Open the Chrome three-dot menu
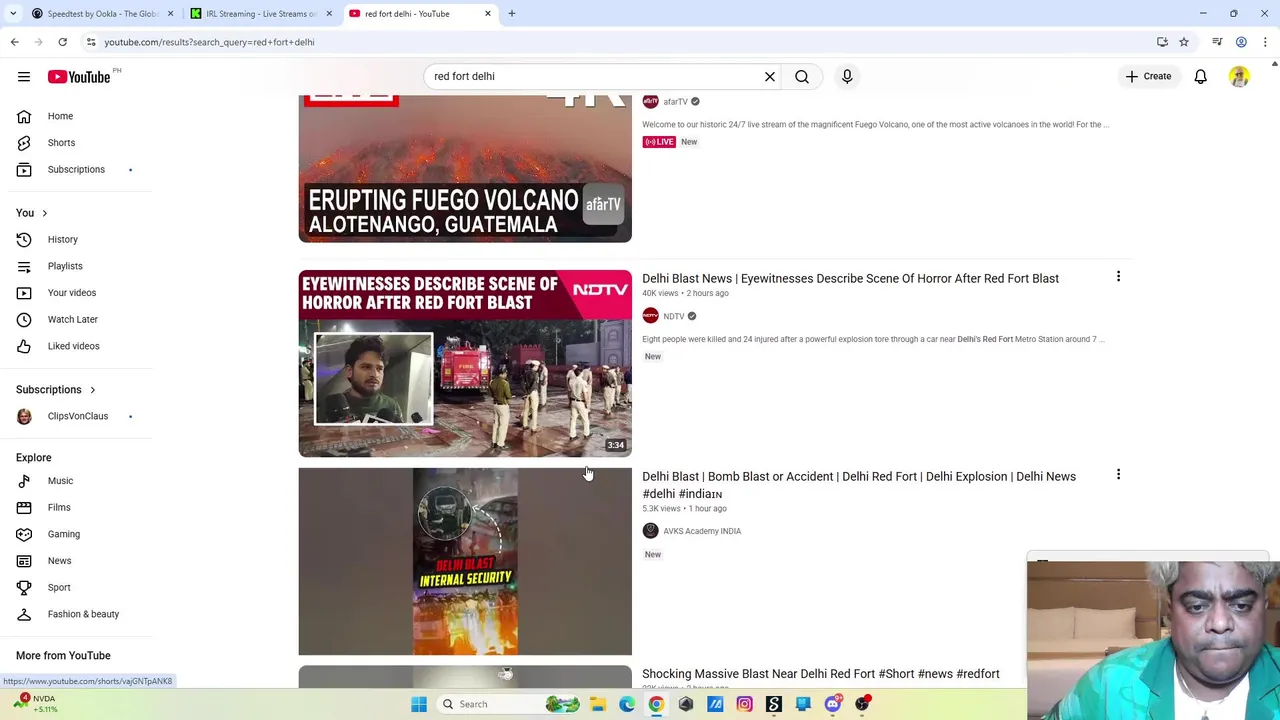The image size is (1280, 720). pos(1265,42)
